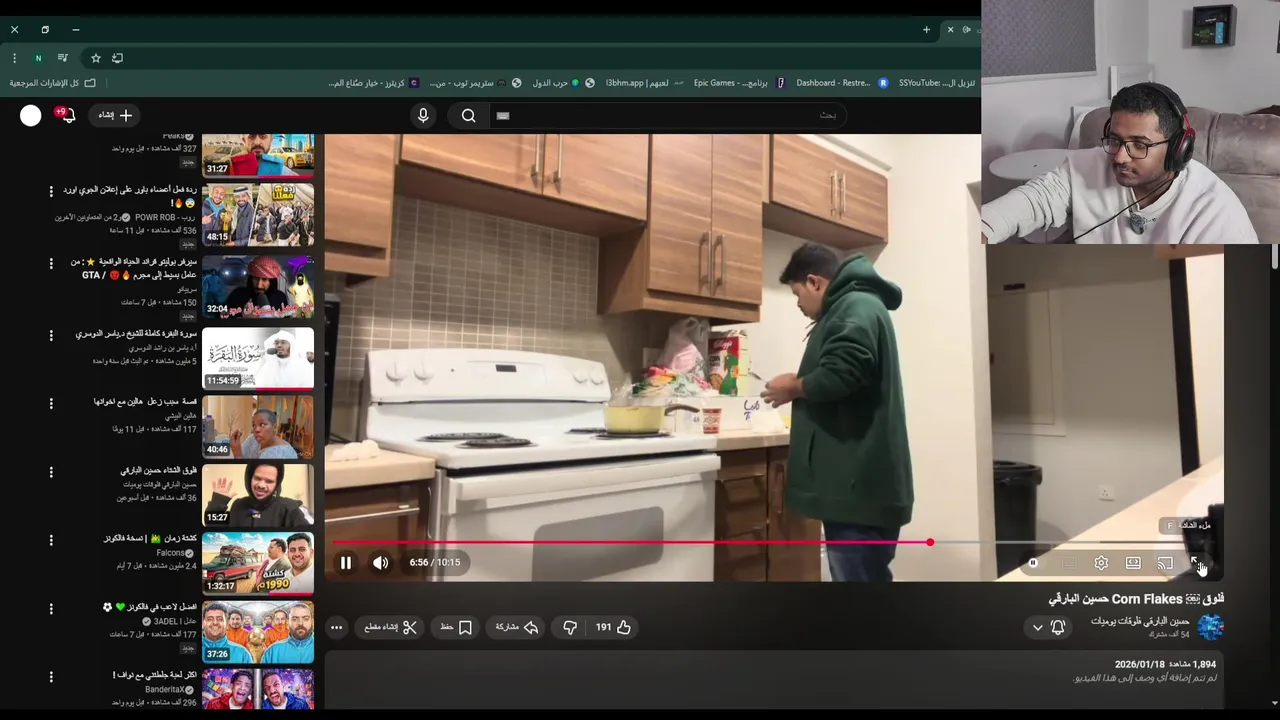
Task: Open player settings gear icon
Action: tap(1101, 564)
